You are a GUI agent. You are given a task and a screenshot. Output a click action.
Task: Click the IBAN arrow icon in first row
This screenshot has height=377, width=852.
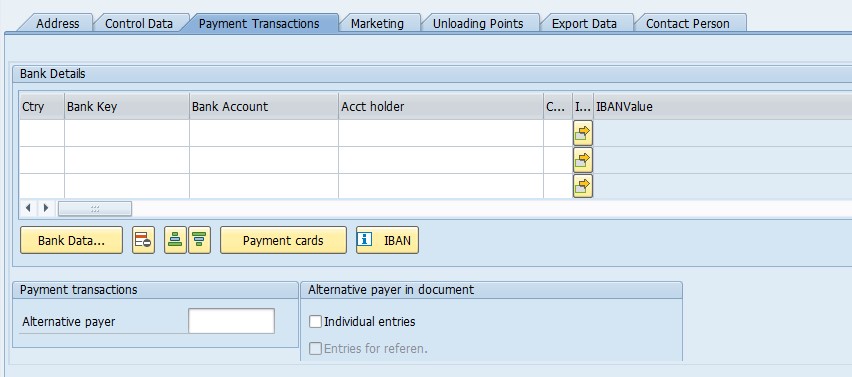coord(582,133)
